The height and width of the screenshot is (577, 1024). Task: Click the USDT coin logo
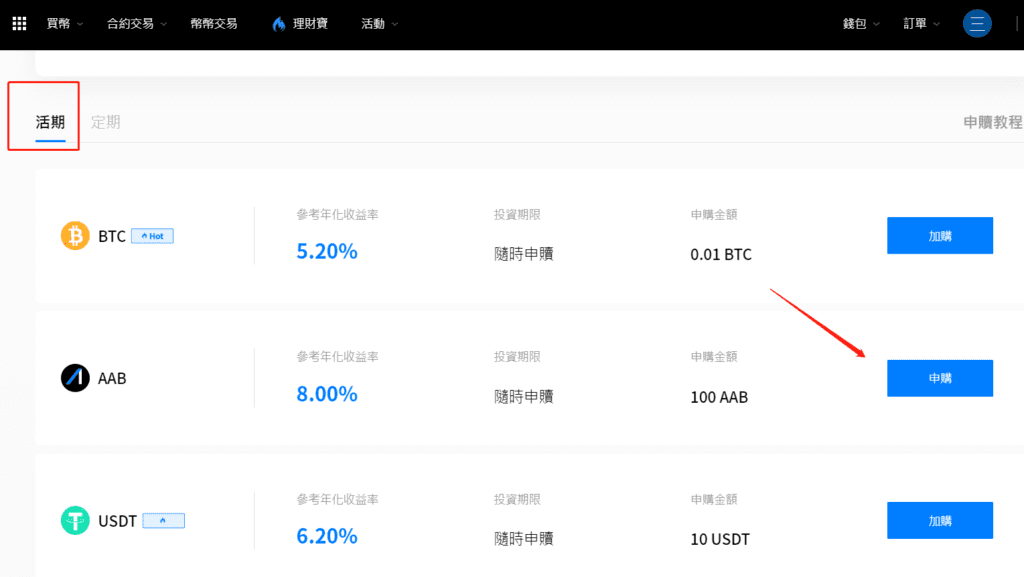pos(75,520)
